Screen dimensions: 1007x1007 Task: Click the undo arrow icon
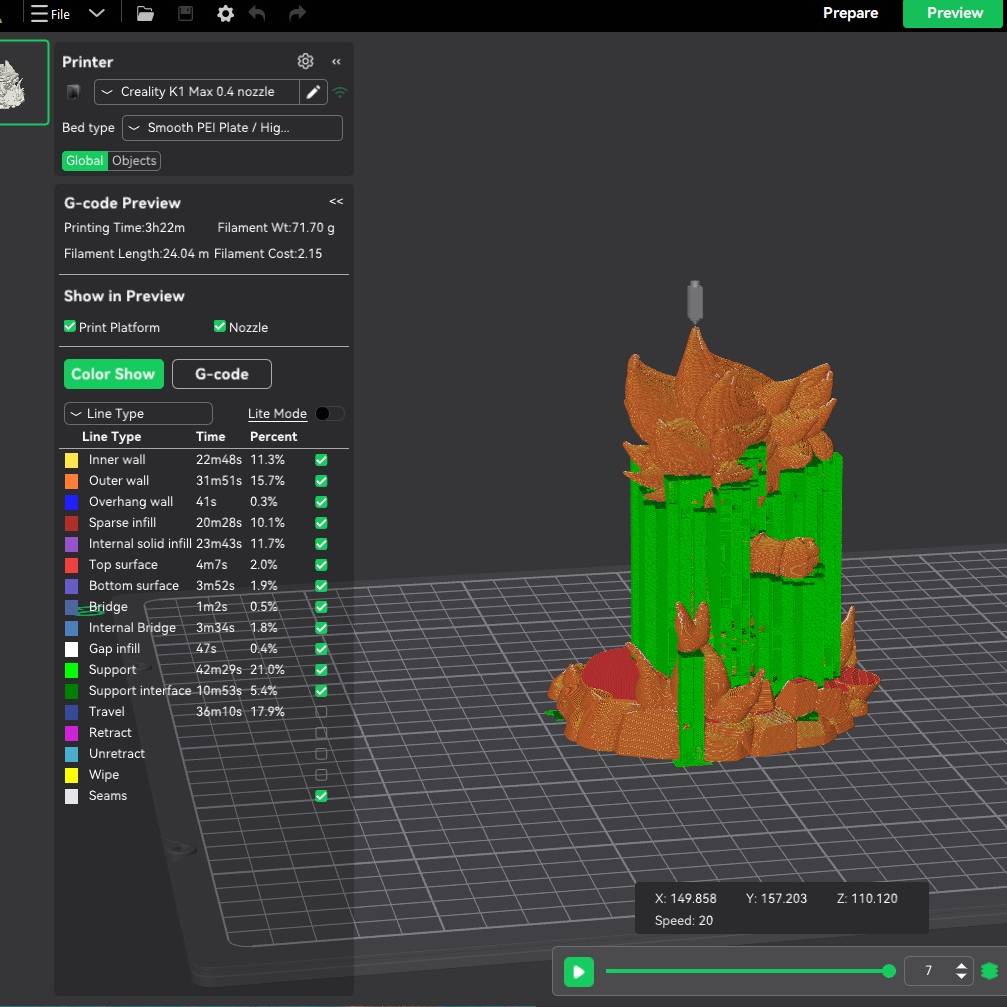(x=258, y=14)
